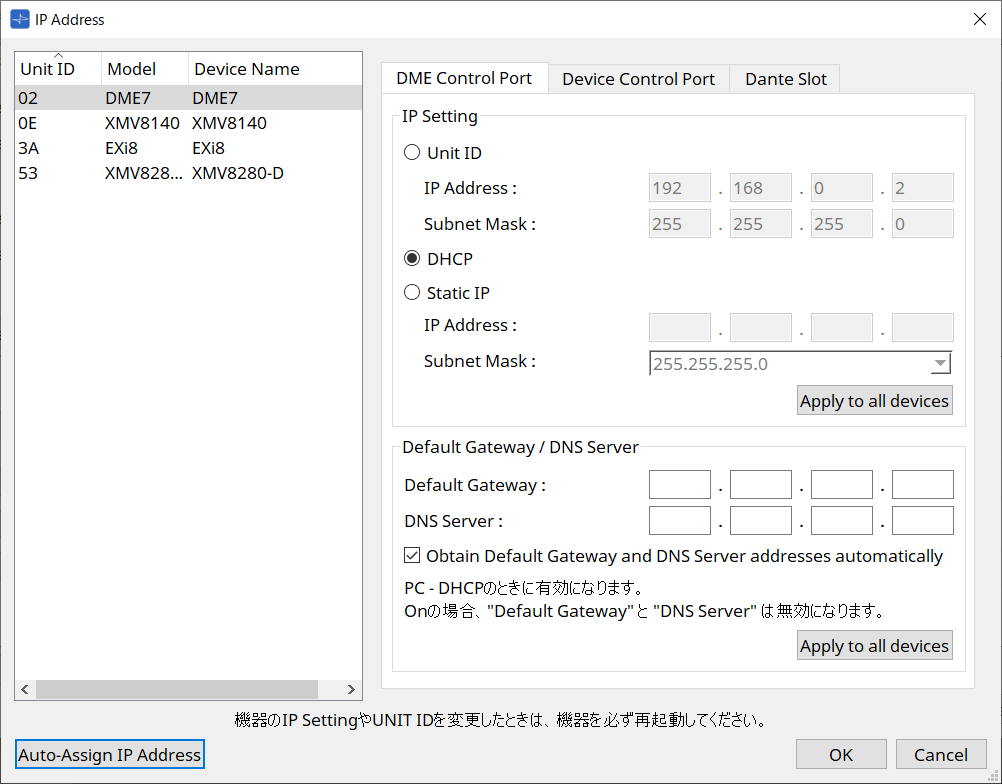
Task: Select the Static IP option
Action: [412, 292]
